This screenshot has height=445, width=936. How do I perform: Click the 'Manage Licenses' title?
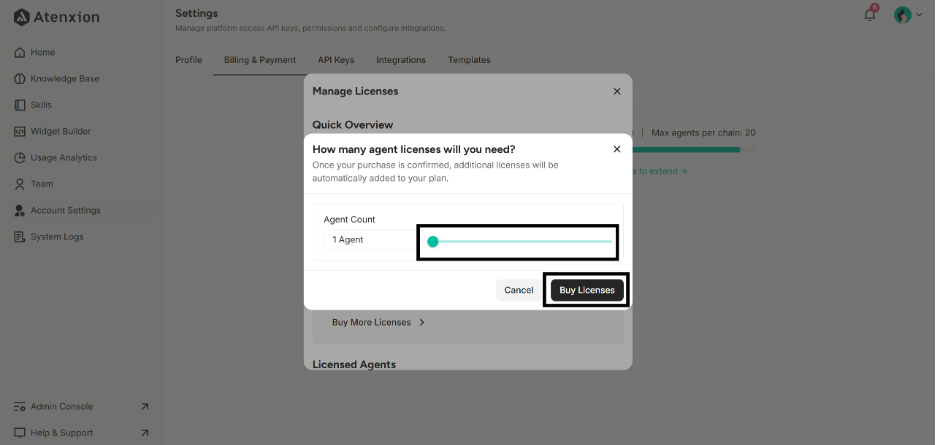pos(355,91)
